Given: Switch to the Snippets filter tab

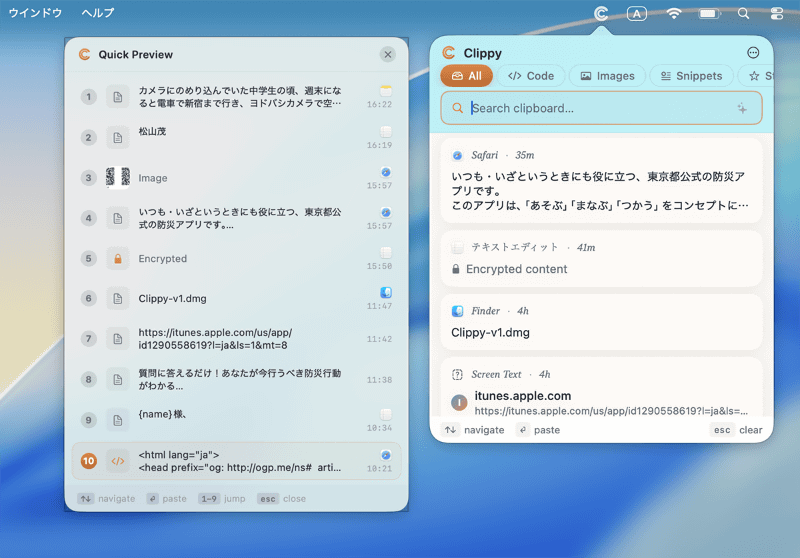Looking at the screenshot, I should [691, 76].
